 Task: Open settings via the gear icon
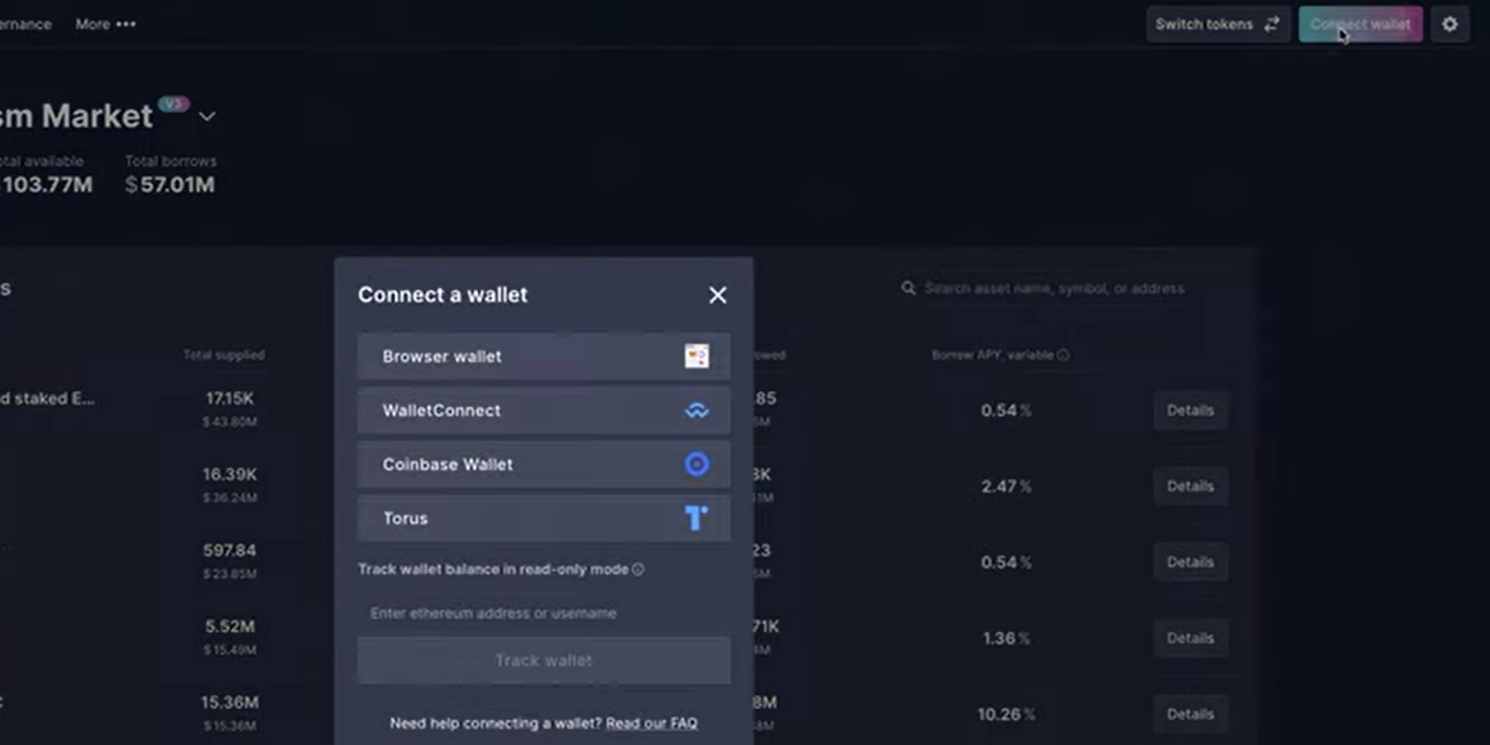(x=1449, y=24)
